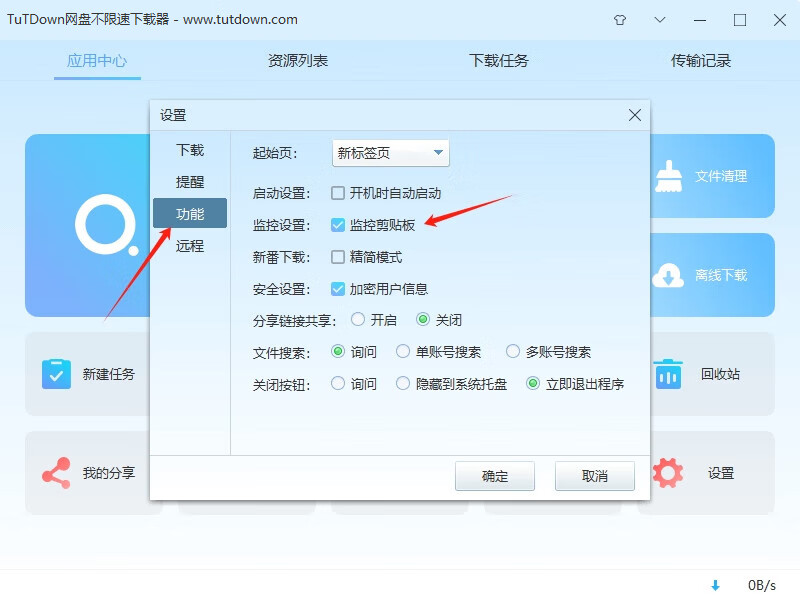The width and height of the screenshot is (800, 600).
Task: Select 询问 for 文件搜索
Action: tap(338, 352)
